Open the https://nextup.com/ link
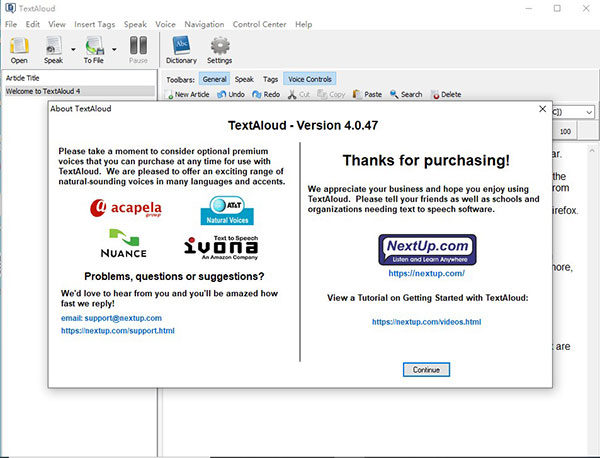Screen dimensions: 600x458 (427, 273)
